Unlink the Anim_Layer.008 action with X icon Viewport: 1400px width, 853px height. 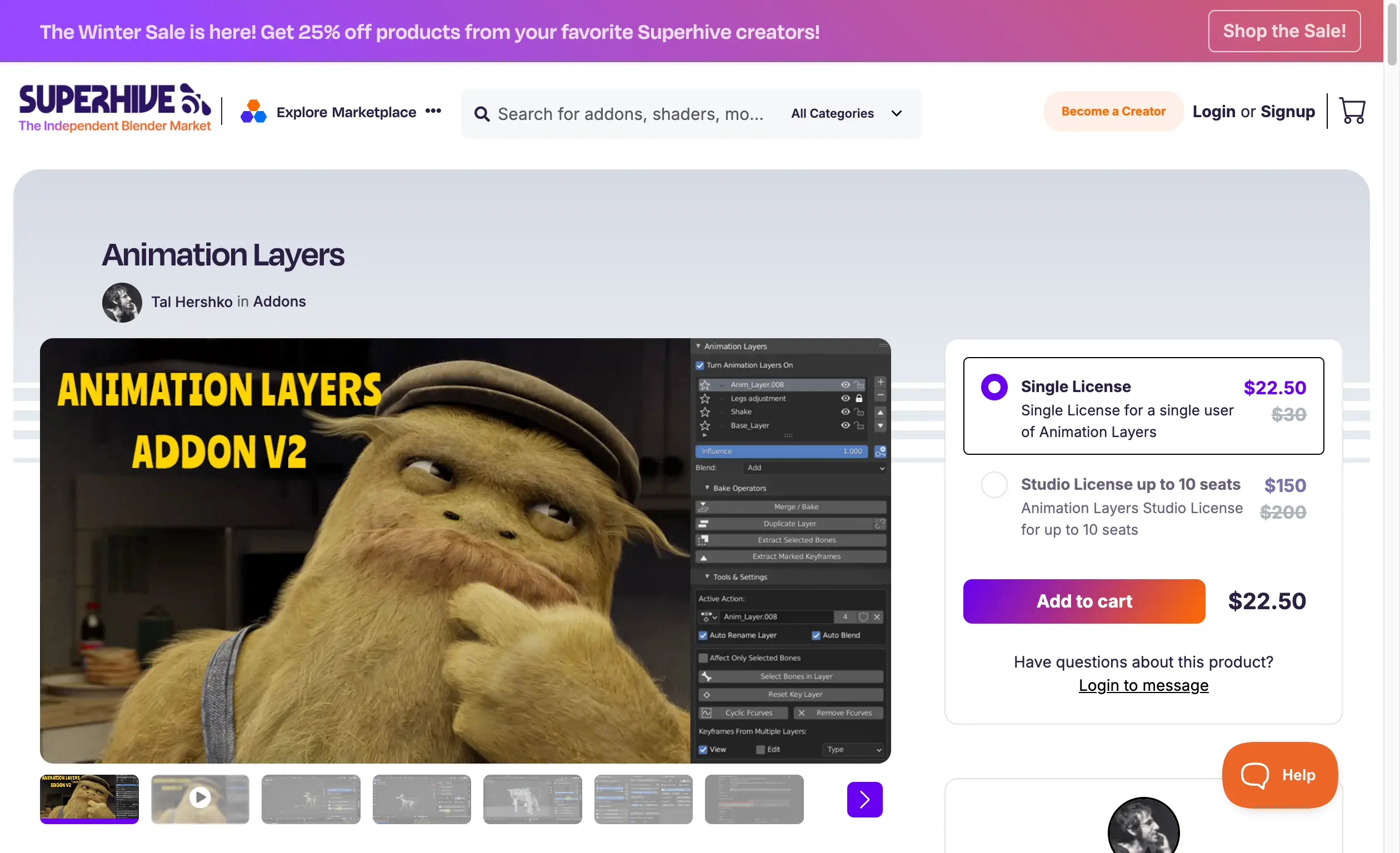point(877,618)
